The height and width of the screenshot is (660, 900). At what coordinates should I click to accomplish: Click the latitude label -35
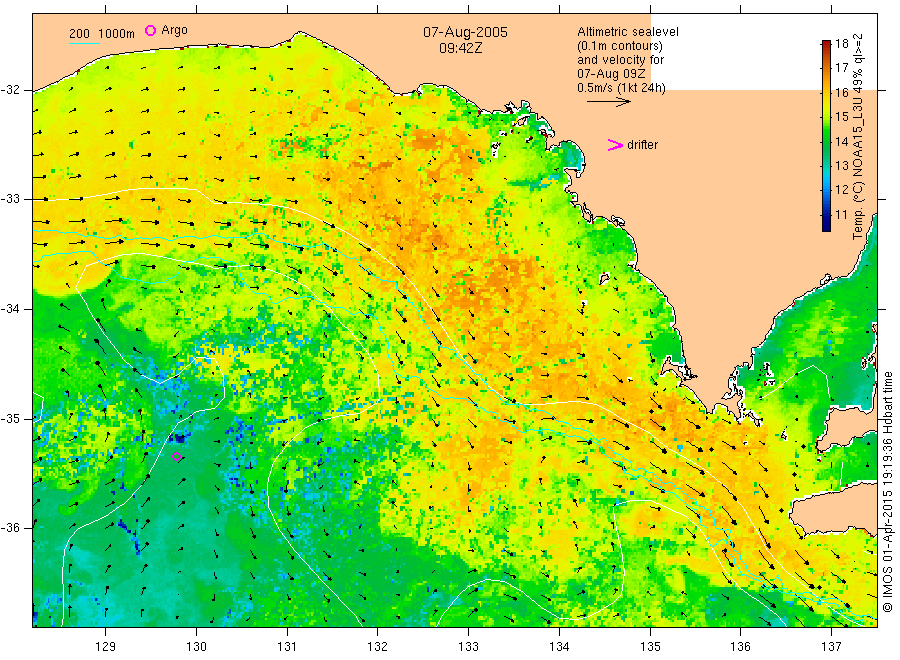pyautogui.click(x=10, y=418)
